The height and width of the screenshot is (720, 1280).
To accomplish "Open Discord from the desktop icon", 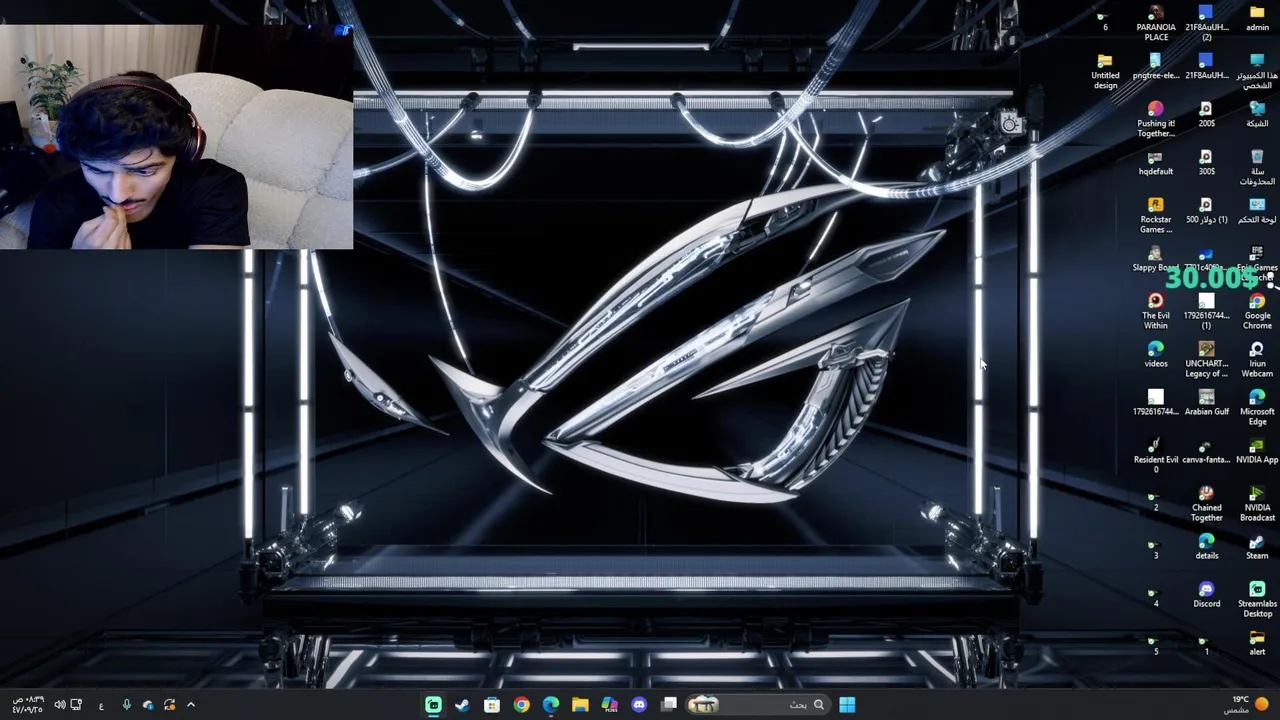I will click(1206, 594).
